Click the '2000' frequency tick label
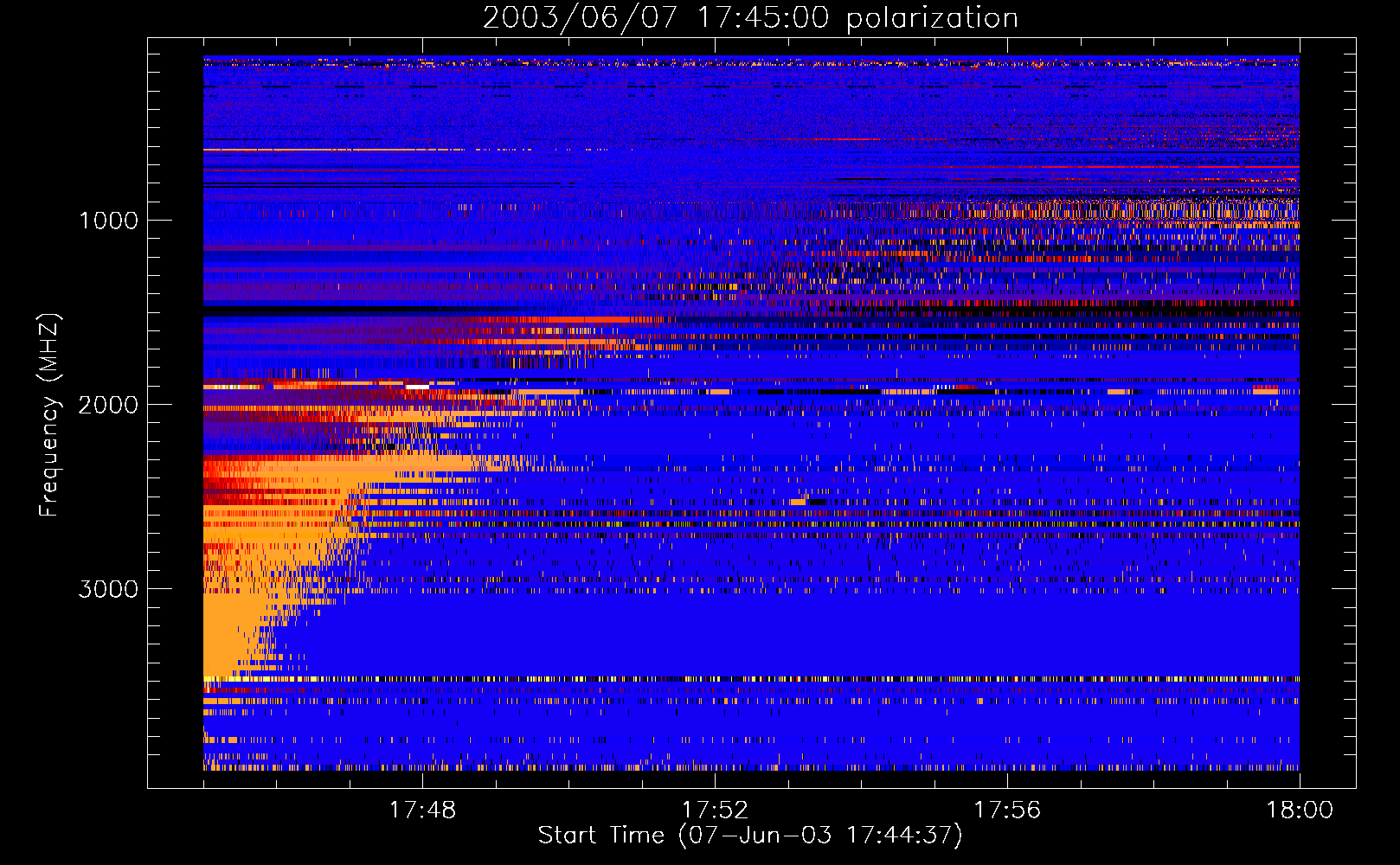This screenshot has width=1400, height=865. (x=109, y=405)
